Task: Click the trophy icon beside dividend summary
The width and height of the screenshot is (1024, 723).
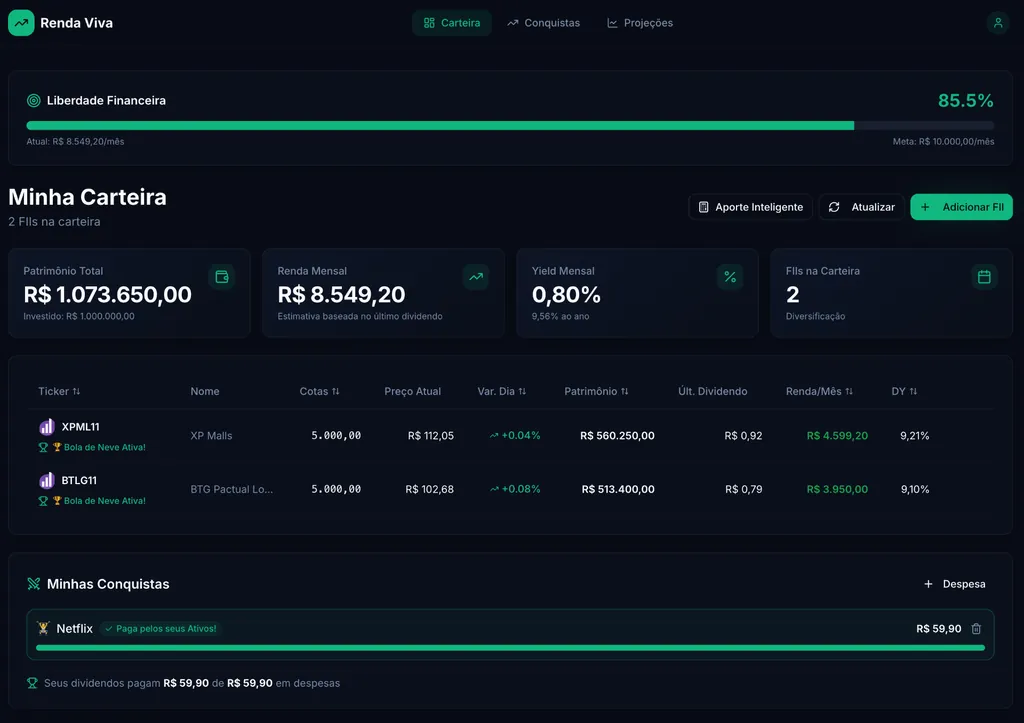Action: 32,683
